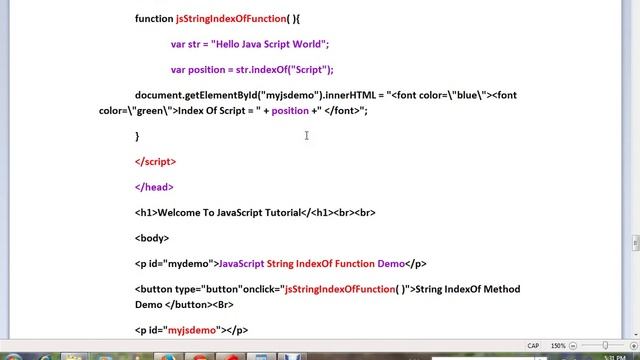Click the red 'myjsdemo' id in last paragraph

pyautogui.click(x=192, y=330)
